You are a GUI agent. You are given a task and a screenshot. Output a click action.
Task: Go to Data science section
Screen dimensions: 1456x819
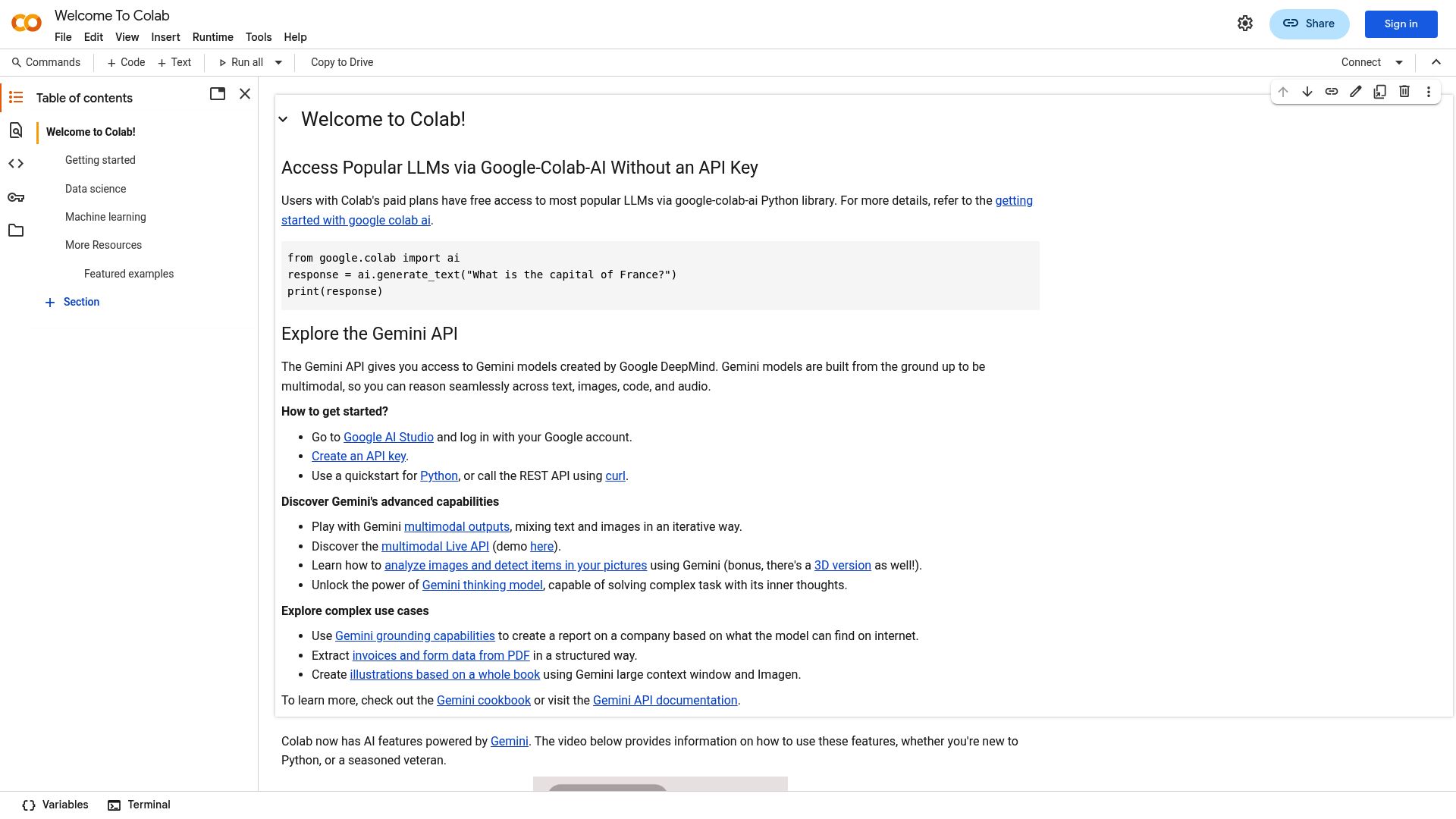coord(96,189)
